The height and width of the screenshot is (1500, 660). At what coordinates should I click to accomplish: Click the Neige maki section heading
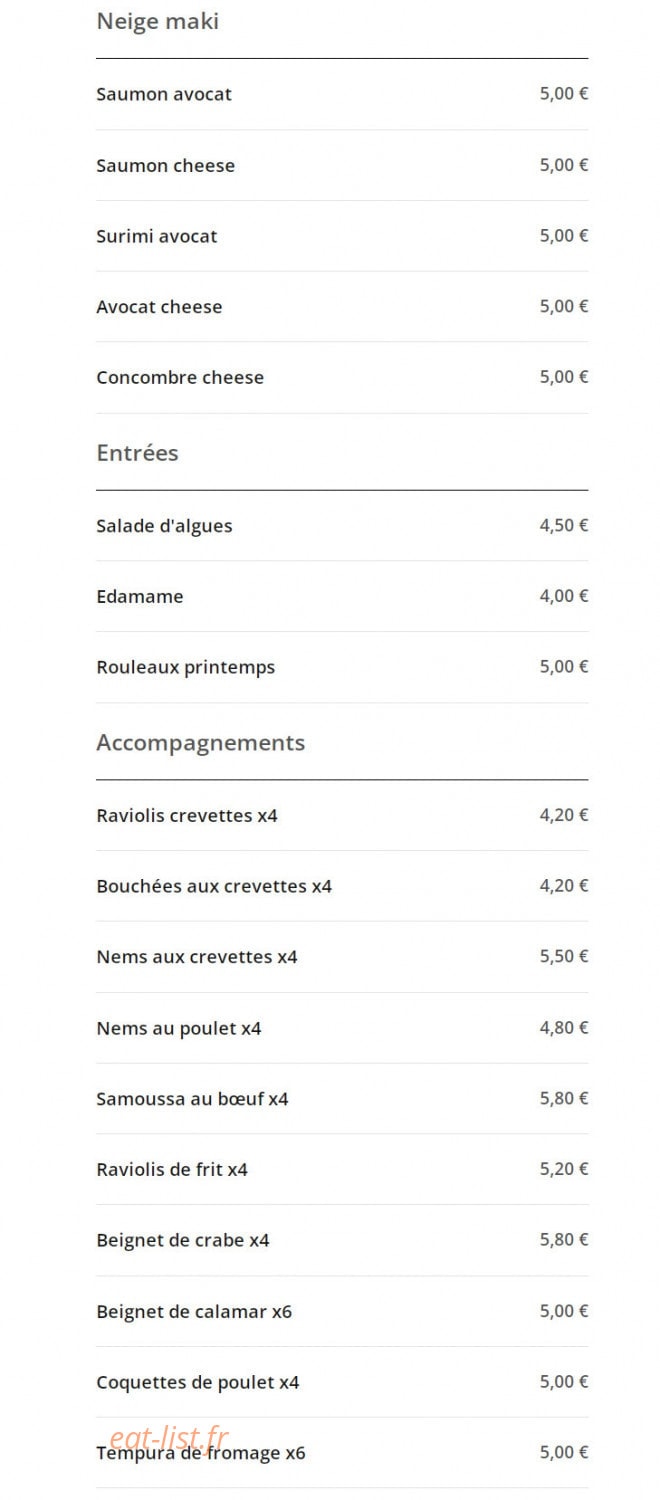point(157,21)
